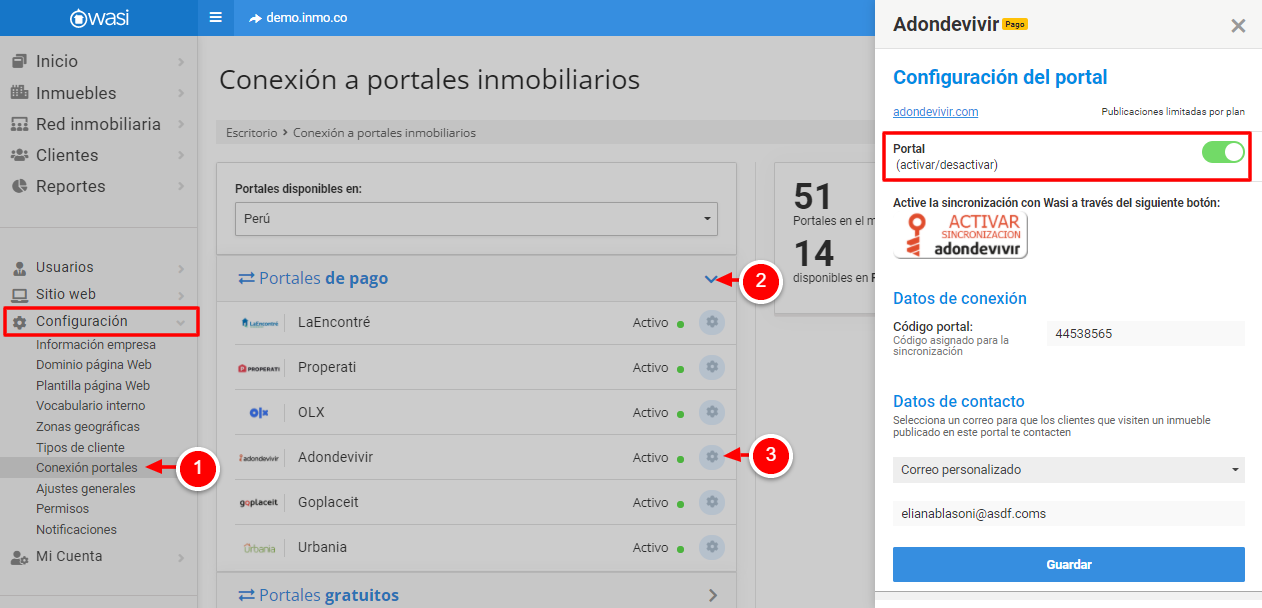Open Properati portal settings gear
Viewport: 1262px width, 608px height.
(x=711, y=367)
